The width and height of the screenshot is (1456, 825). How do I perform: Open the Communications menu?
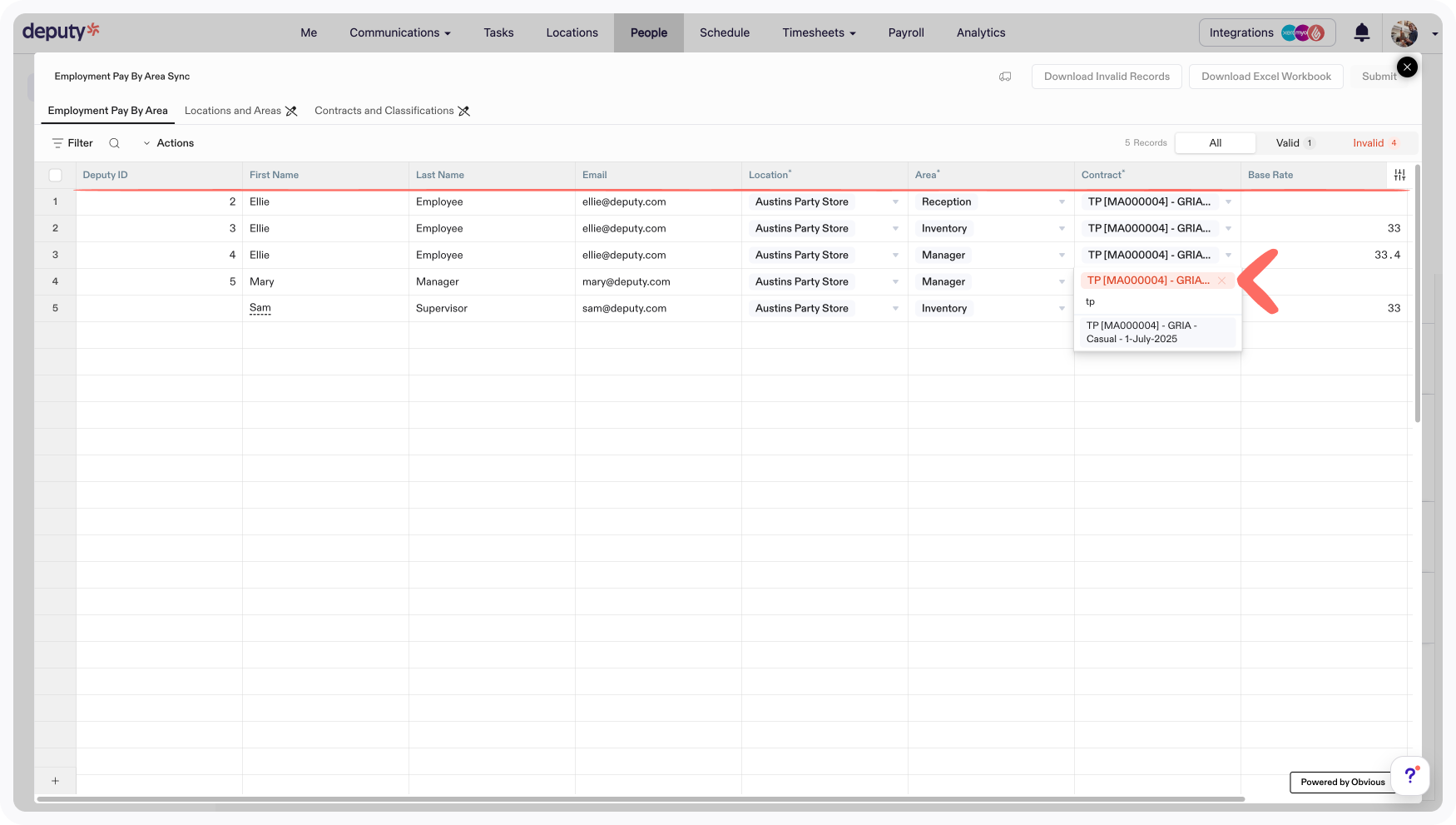click(399, 32)
